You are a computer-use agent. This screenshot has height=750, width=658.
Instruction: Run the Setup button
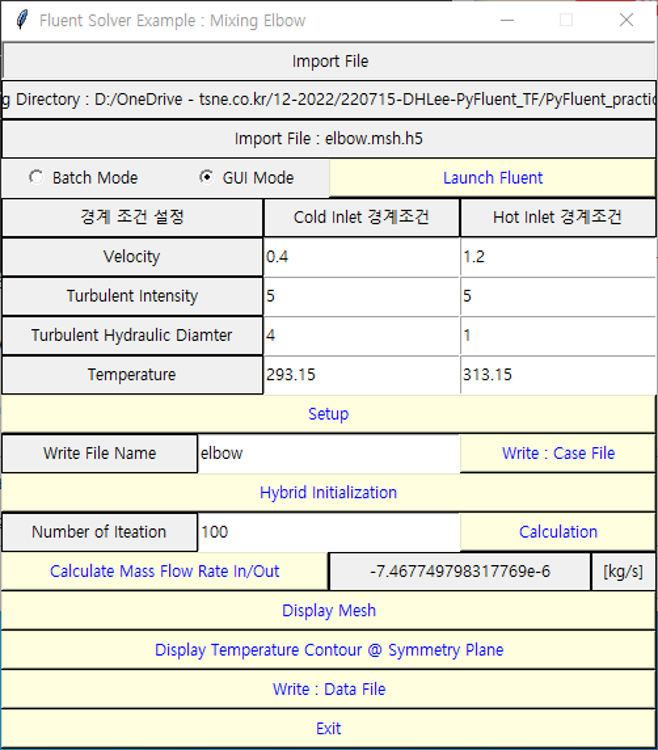pyautogui.click(x=329, y=414)
